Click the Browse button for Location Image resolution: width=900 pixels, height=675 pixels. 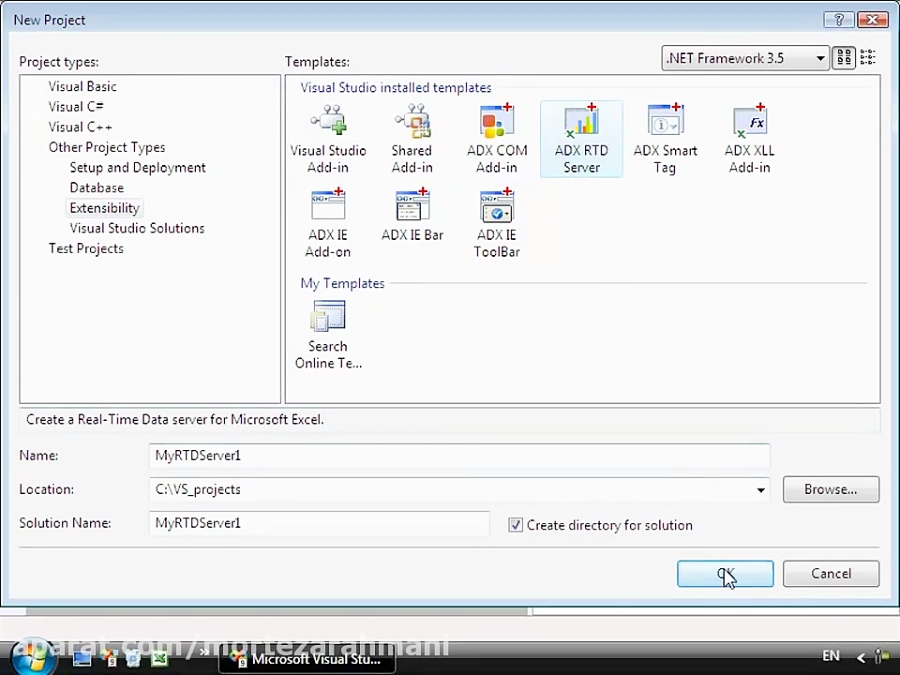pos(830,490)
